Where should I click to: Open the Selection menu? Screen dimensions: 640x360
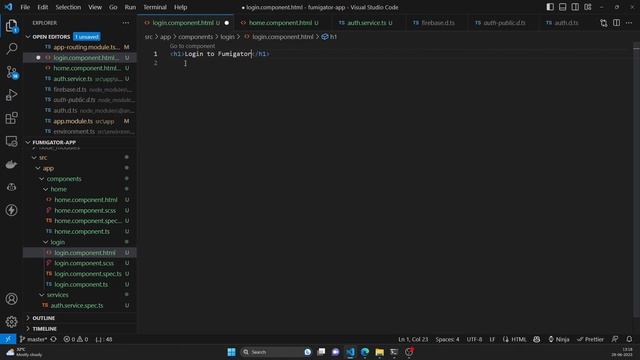(68, 7)
